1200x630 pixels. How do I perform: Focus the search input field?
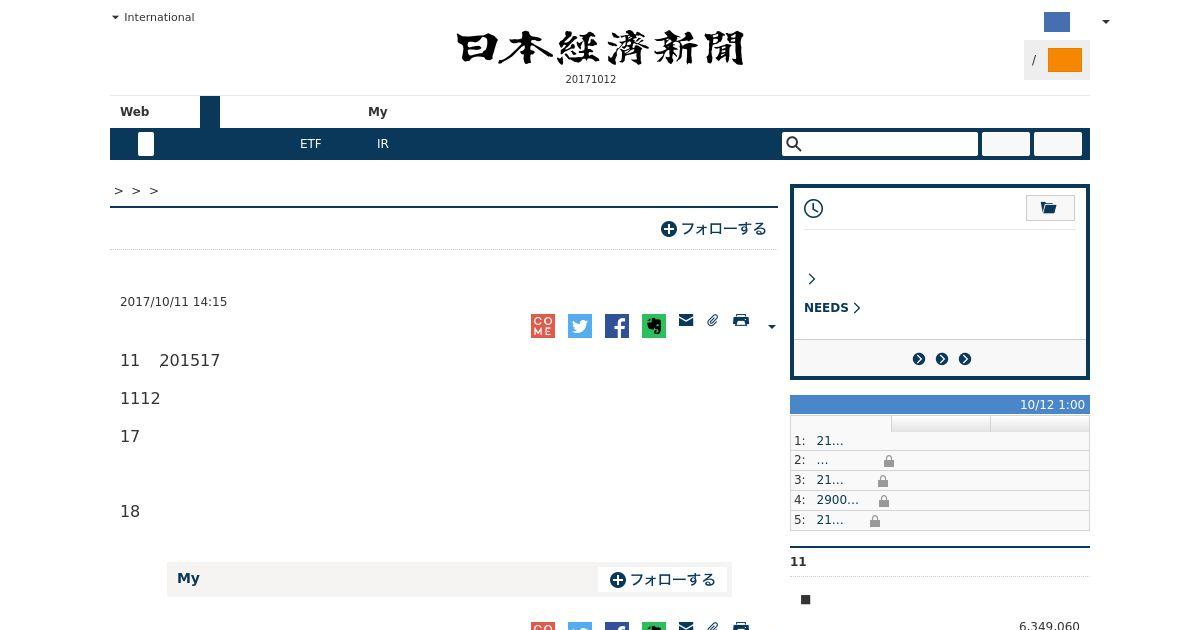click(880, 144)
